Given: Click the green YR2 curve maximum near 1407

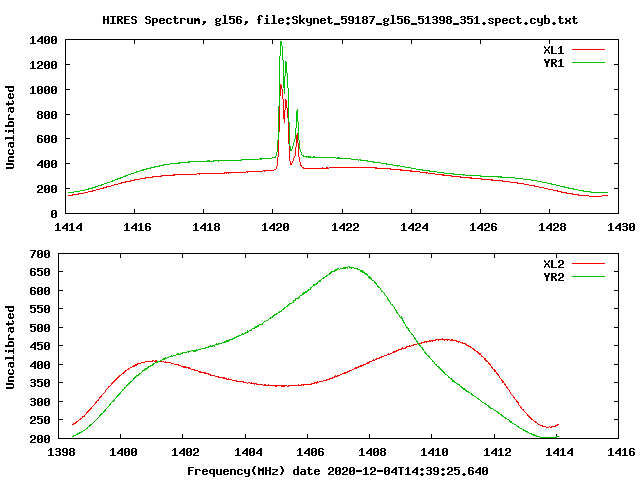Looking at the screenshot, I should tap(348, 267).
